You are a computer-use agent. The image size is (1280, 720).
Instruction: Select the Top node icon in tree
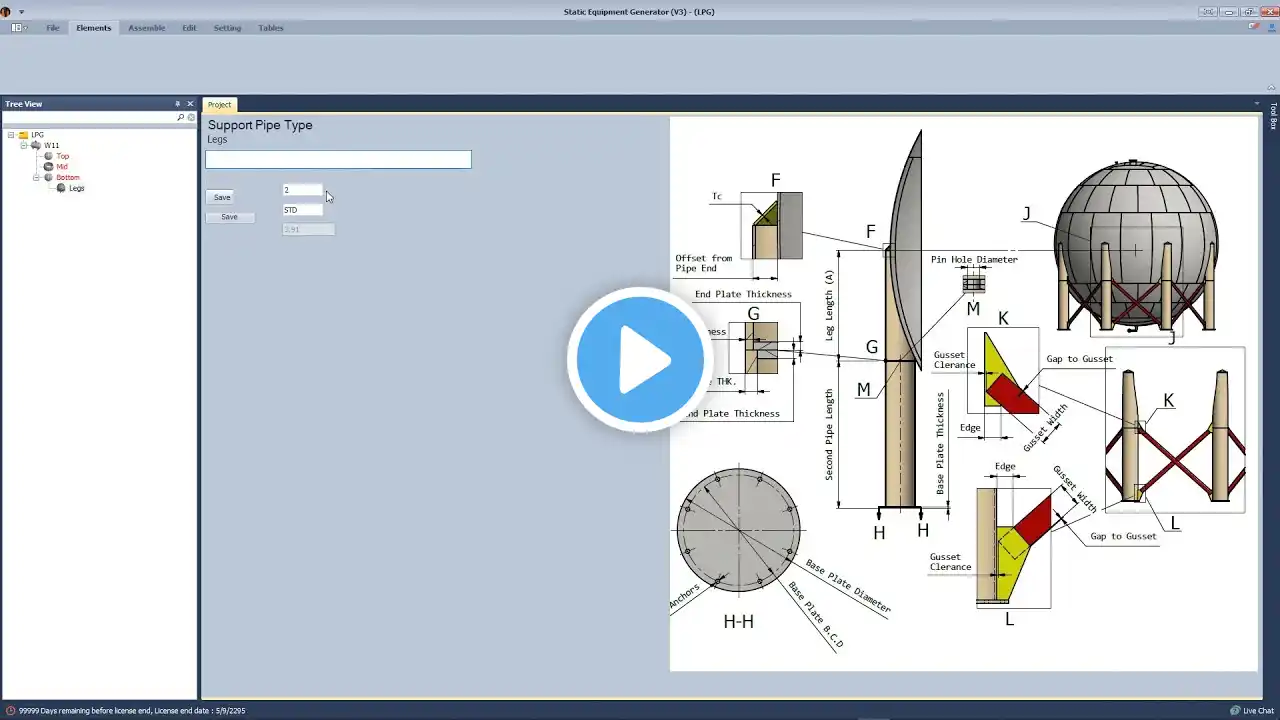click(x=48, y=156)
